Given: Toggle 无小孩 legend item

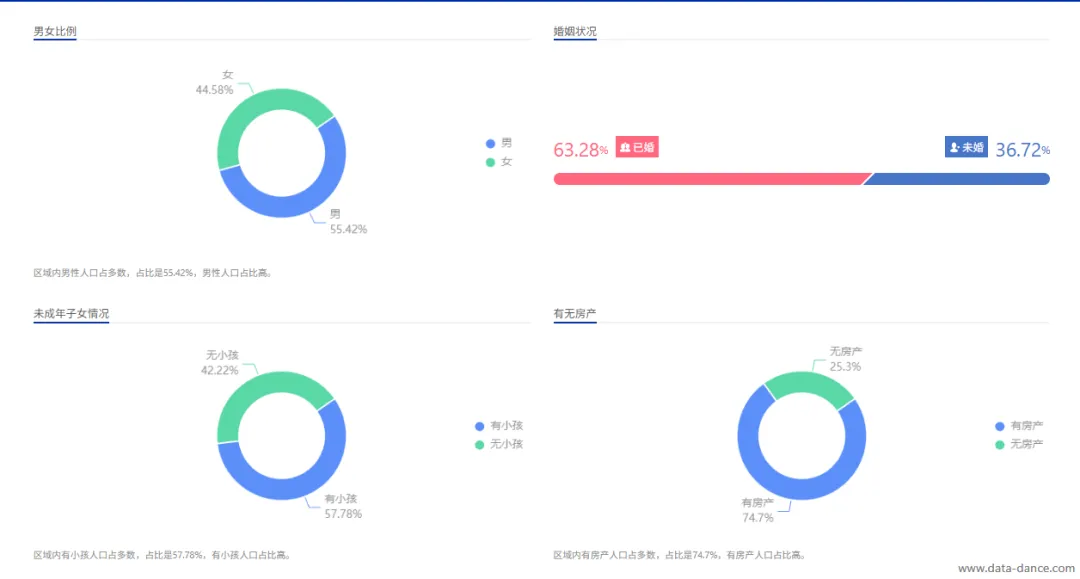Looking at the screenshot, I should (499, 445).
